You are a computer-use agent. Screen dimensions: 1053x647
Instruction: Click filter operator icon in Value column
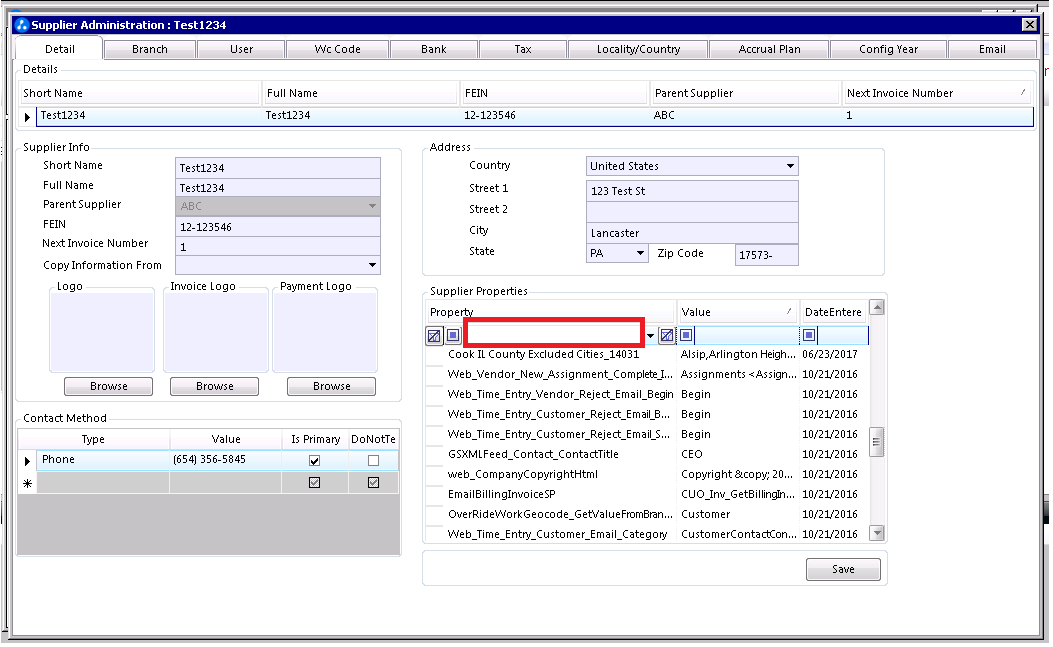tap(686, 335)
